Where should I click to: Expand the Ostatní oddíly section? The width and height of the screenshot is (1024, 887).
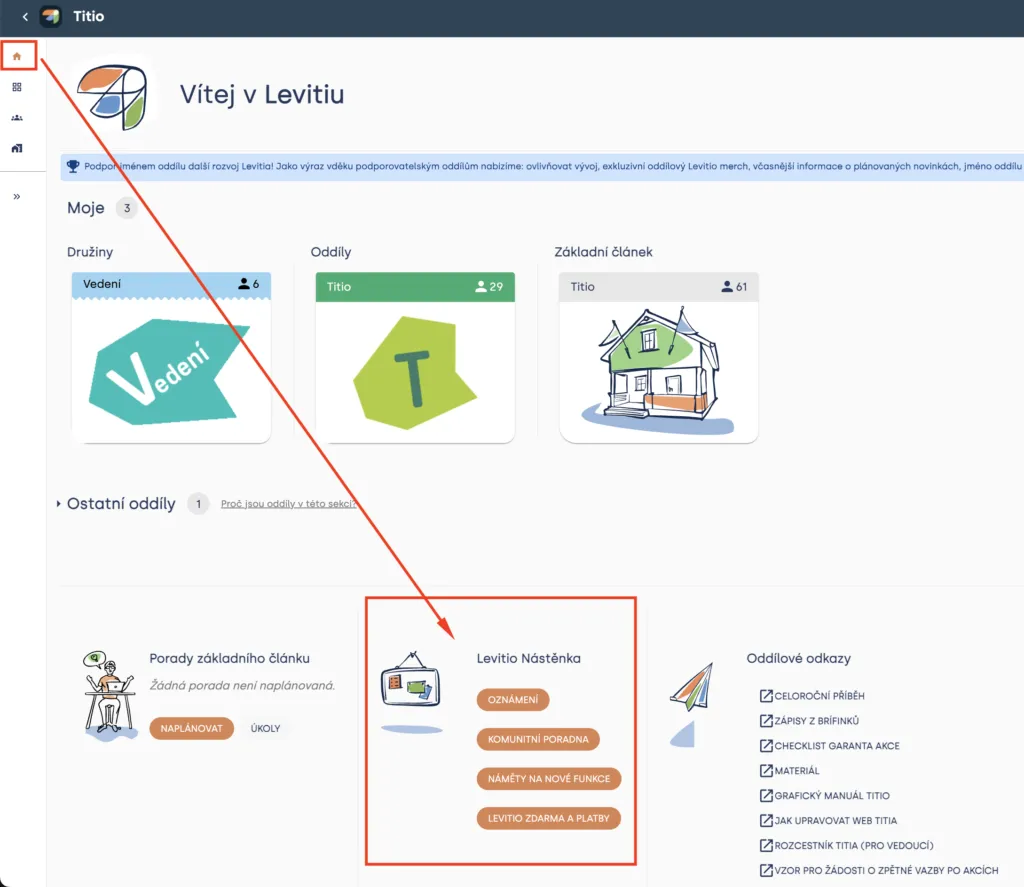58,504
